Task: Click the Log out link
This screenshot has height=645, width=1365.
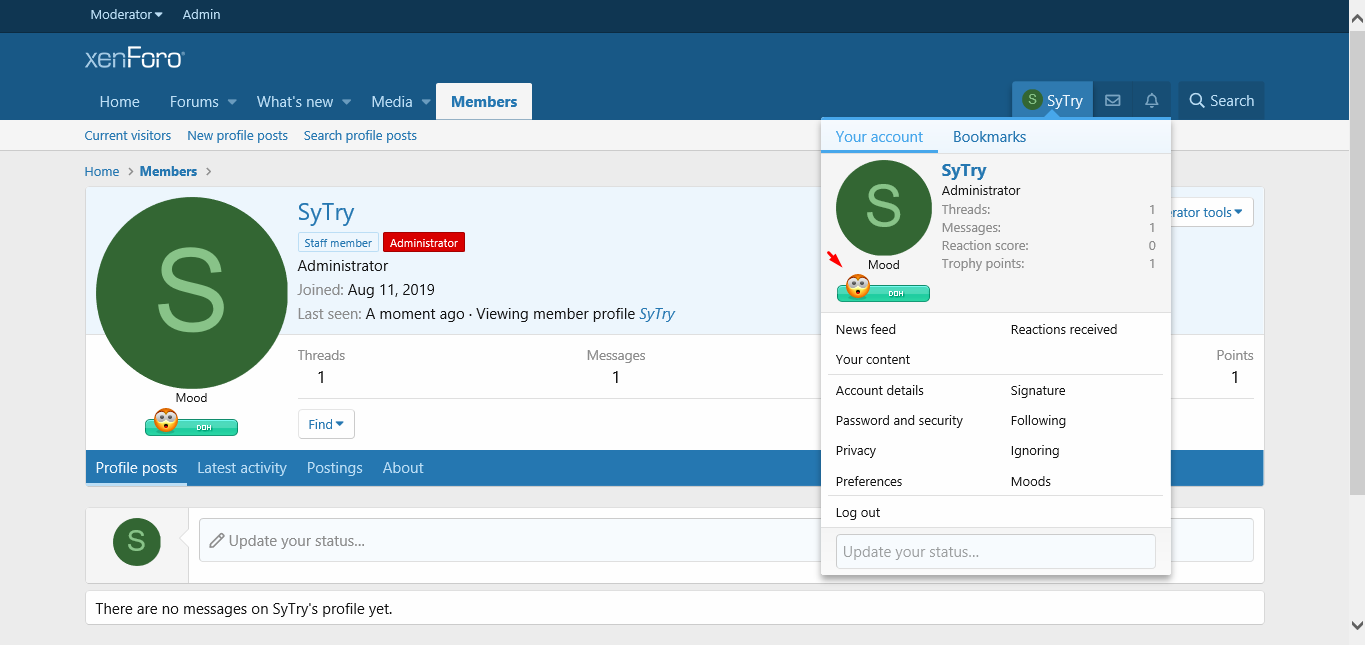Action: 858,513
